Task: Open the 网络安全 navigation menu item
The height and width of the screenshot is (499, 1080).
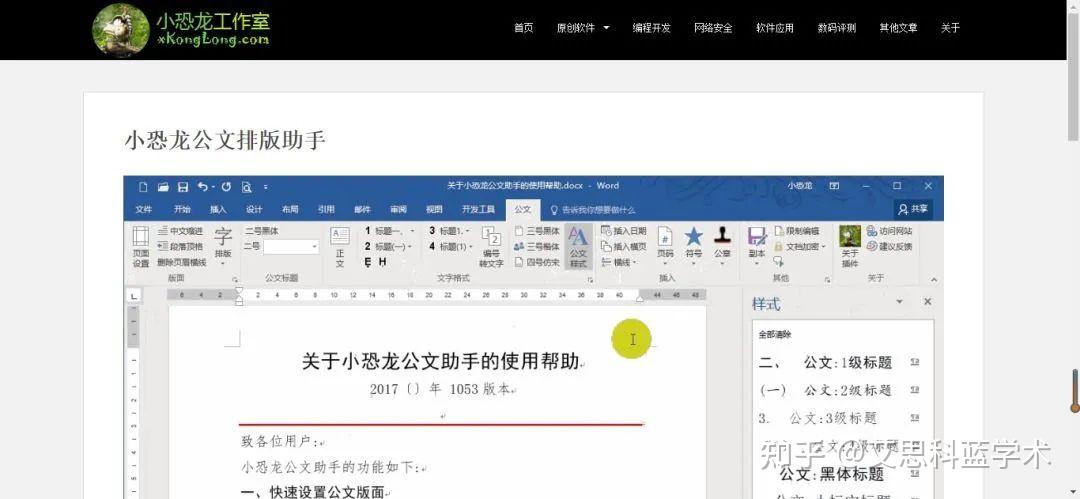Action: point(713,28)
